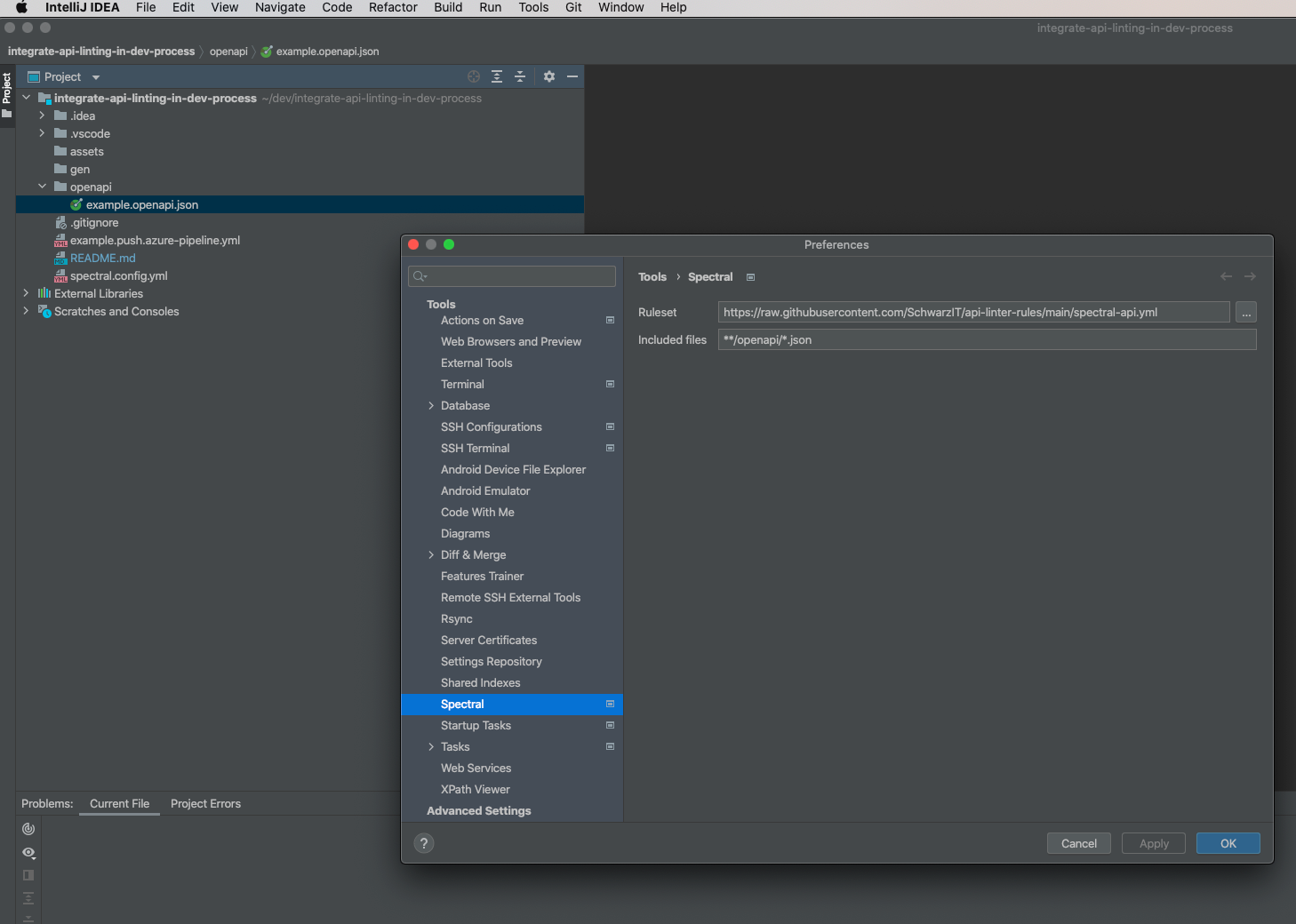Expand Scratches and Consoles node
1296x924 pixels.
[26, 311]
